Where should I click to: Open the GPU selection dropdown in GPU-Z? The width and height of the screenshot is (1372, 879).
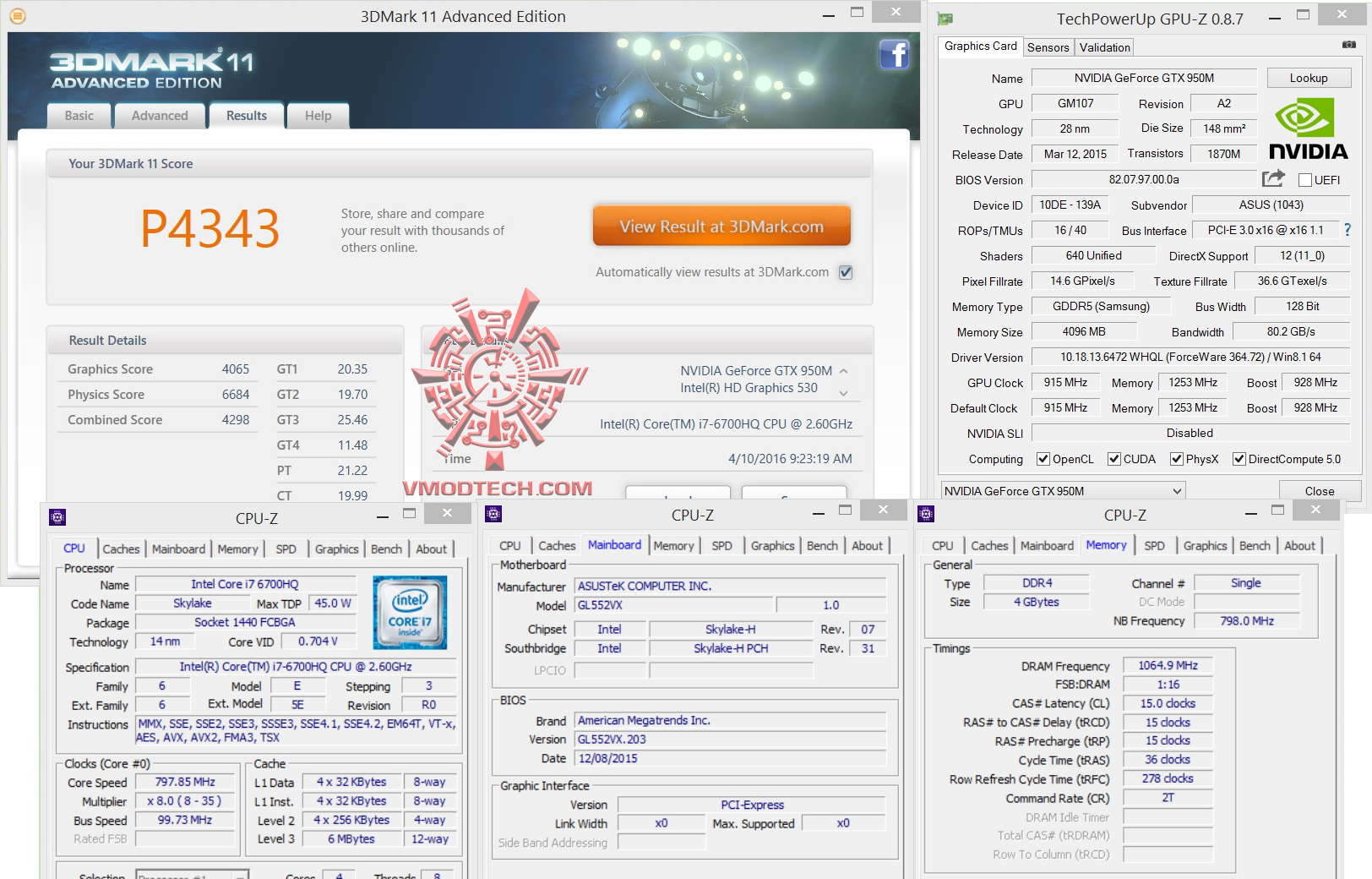point(1063,491)
